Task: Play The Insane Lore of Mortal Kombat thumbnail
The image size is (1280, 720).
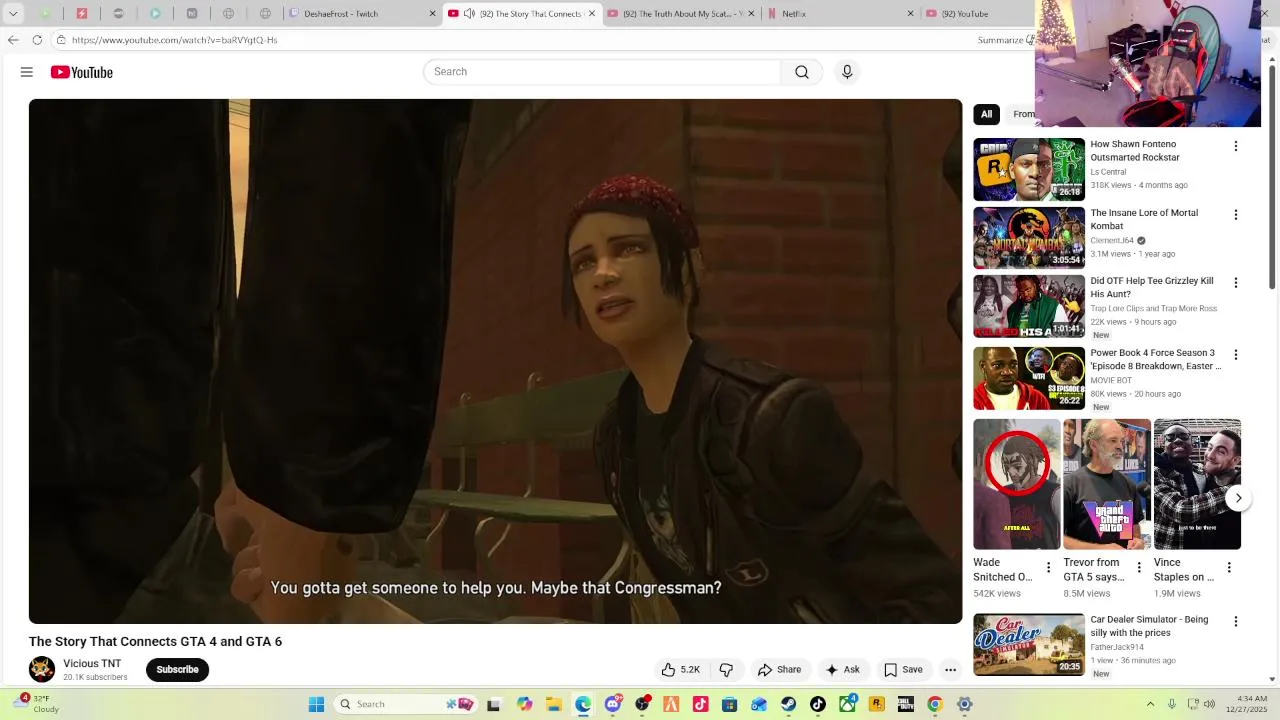Action: pos(1029,238)
